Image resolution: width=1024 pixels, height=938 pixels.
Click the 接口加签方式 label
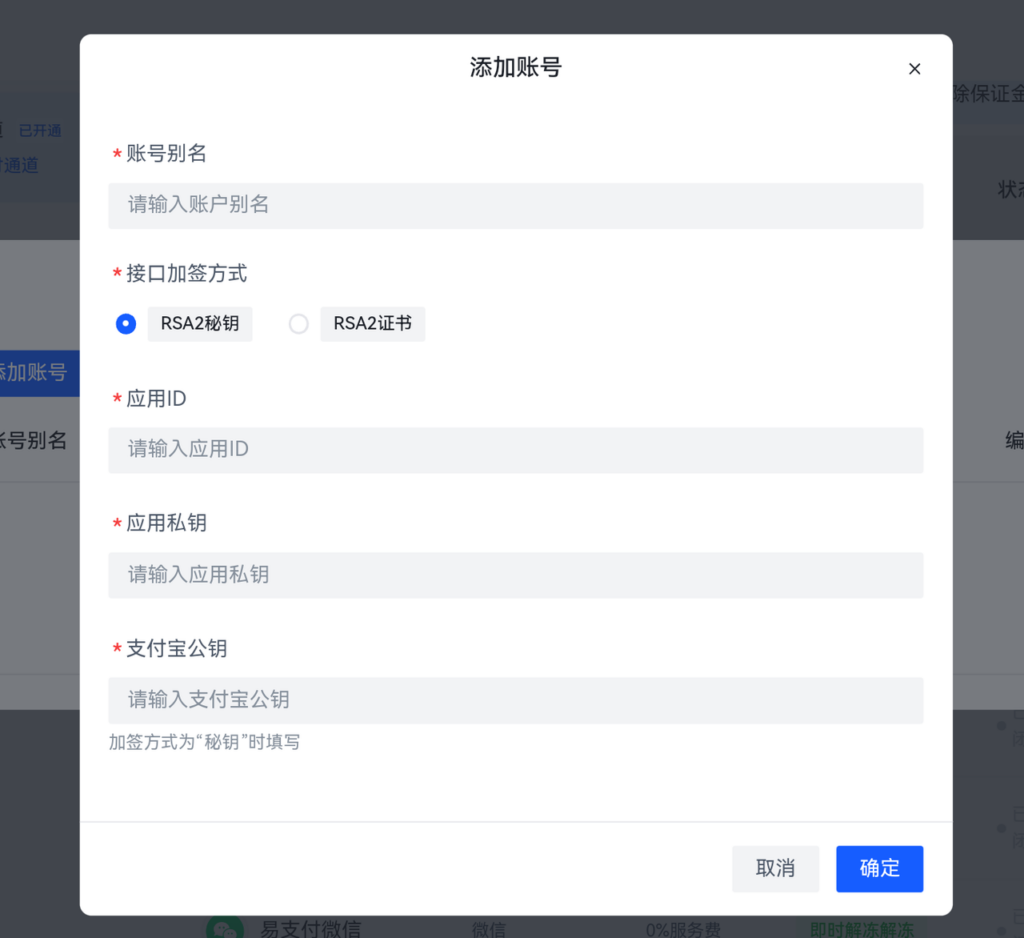(186, 273)
